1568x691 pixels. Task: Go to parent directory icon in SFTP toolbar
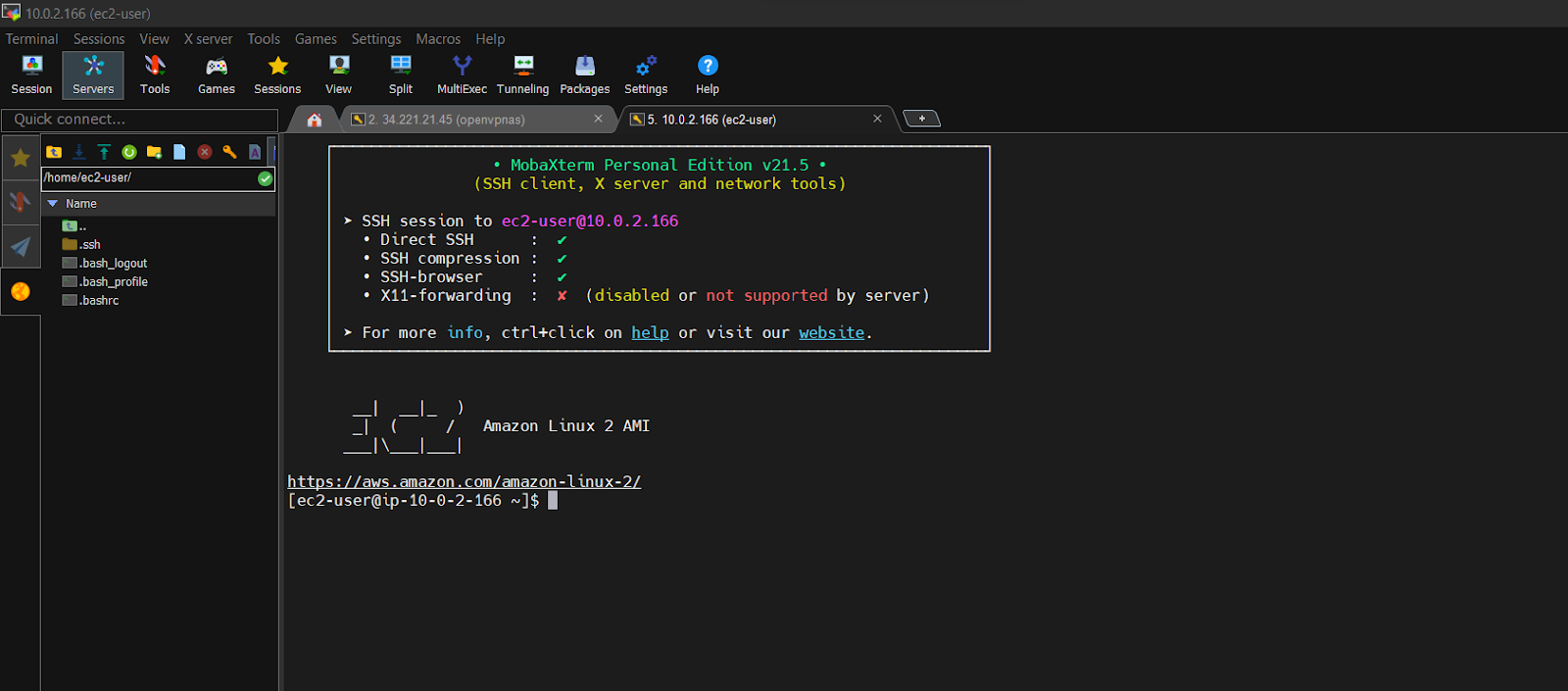(x=54, y=152)
